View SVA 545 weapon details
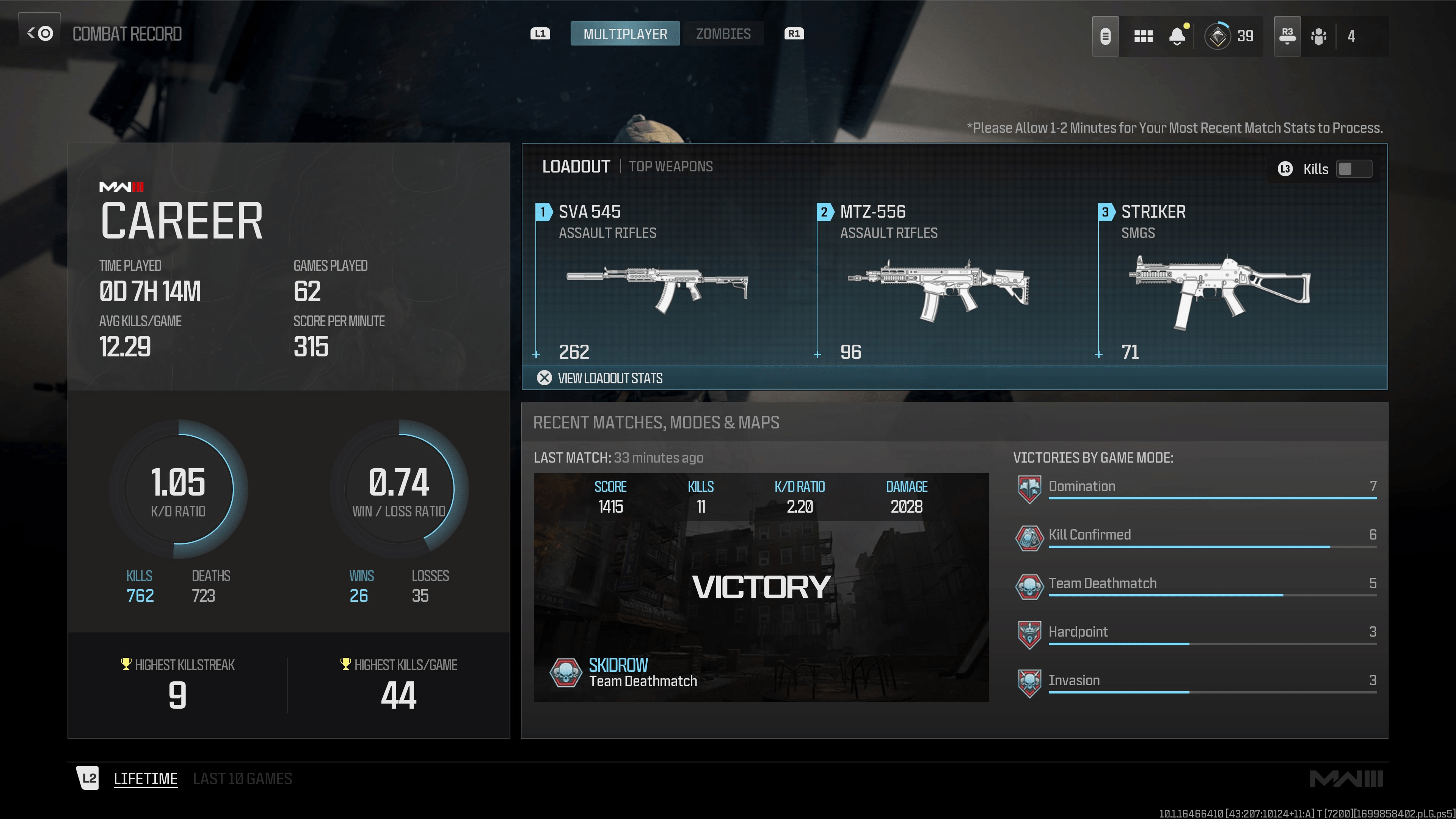The height and width of the screenshot is (819, 1456). pyautogui.click(x=670, y=280)
